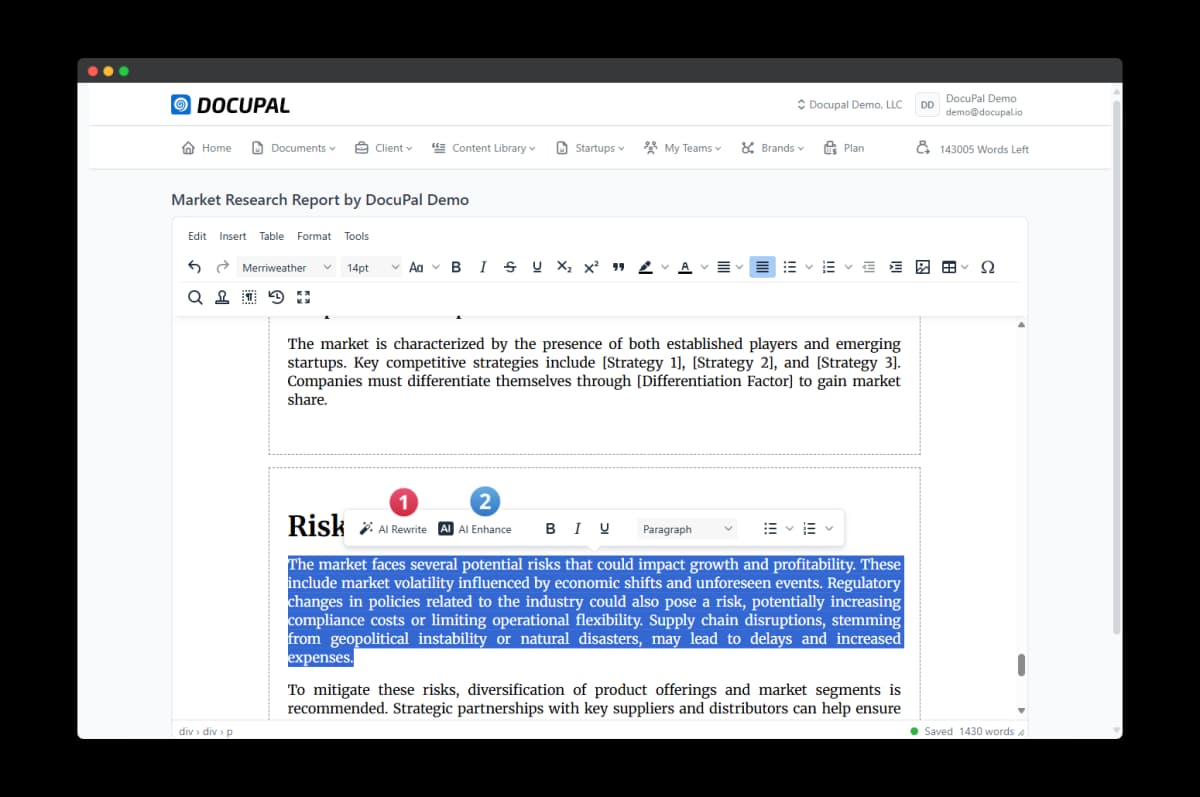The image size is (1200, 797).
Task: Click the undo arrow in the toolbar
Action: point(195,267)
